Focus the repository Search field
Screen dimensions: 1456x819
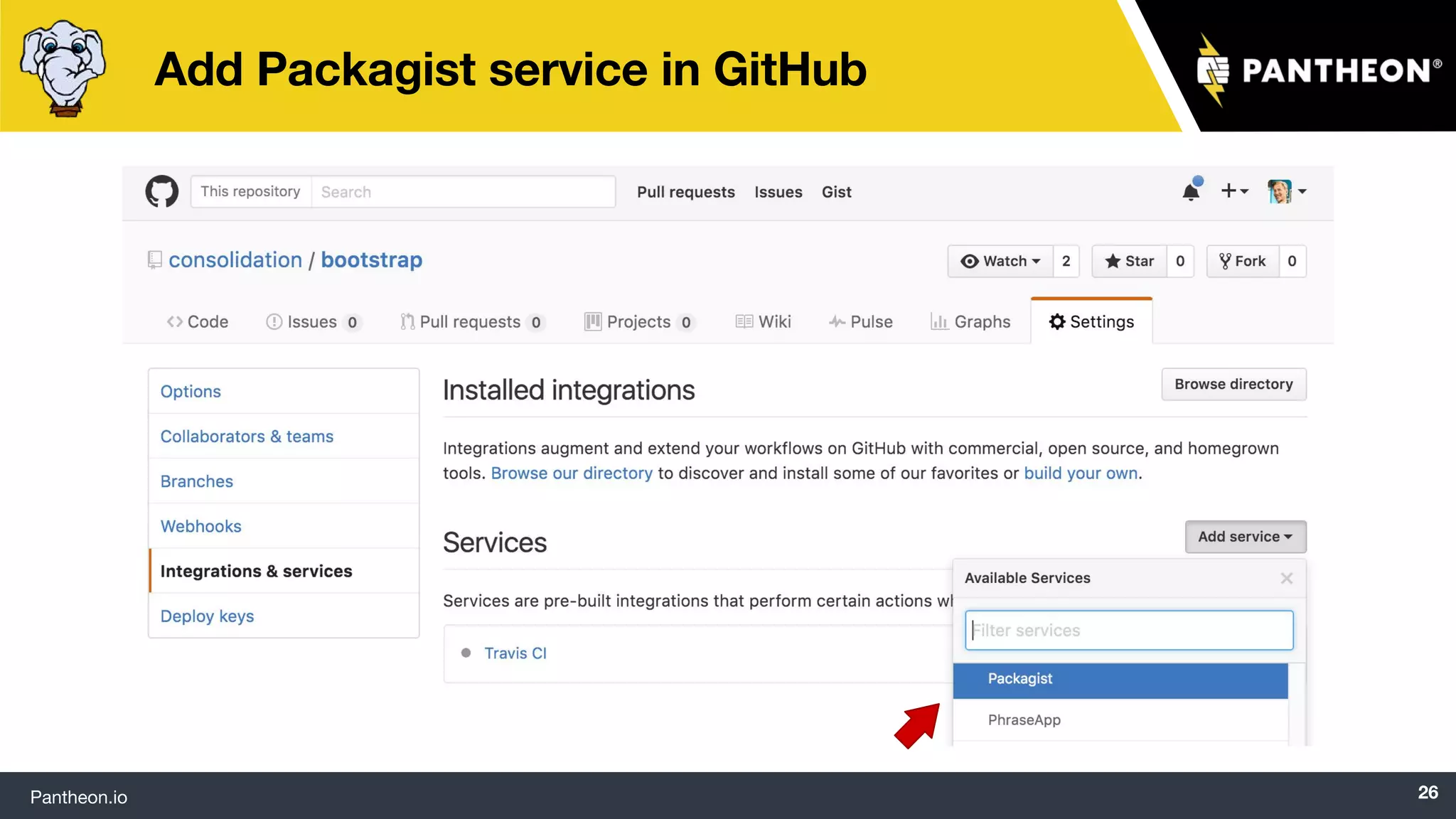pos(464,192)
